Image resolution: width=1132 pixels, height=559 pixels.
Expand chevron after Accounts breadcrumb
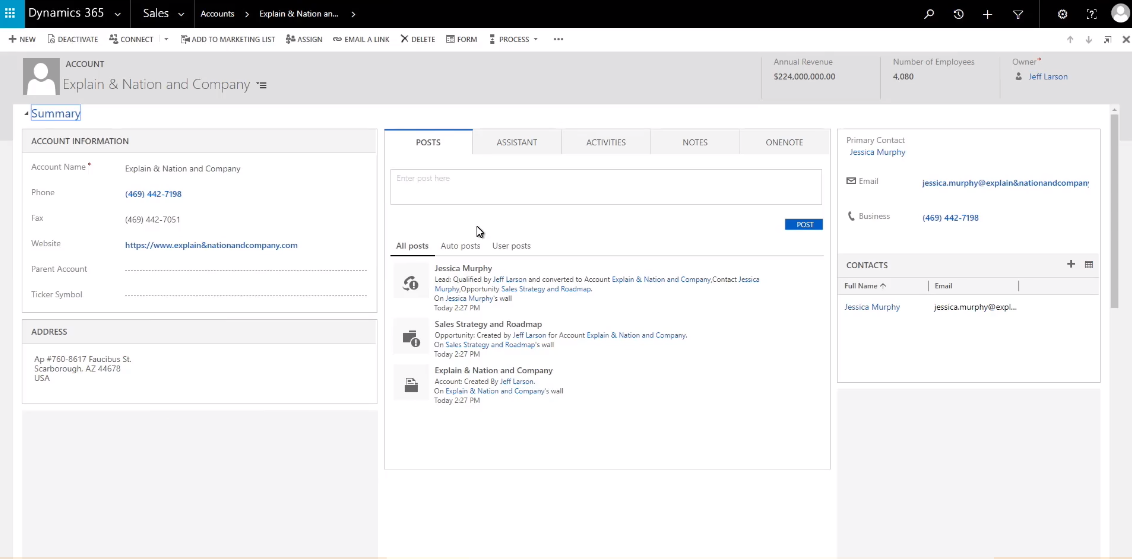pyautogui.click(x=247, y=14)
